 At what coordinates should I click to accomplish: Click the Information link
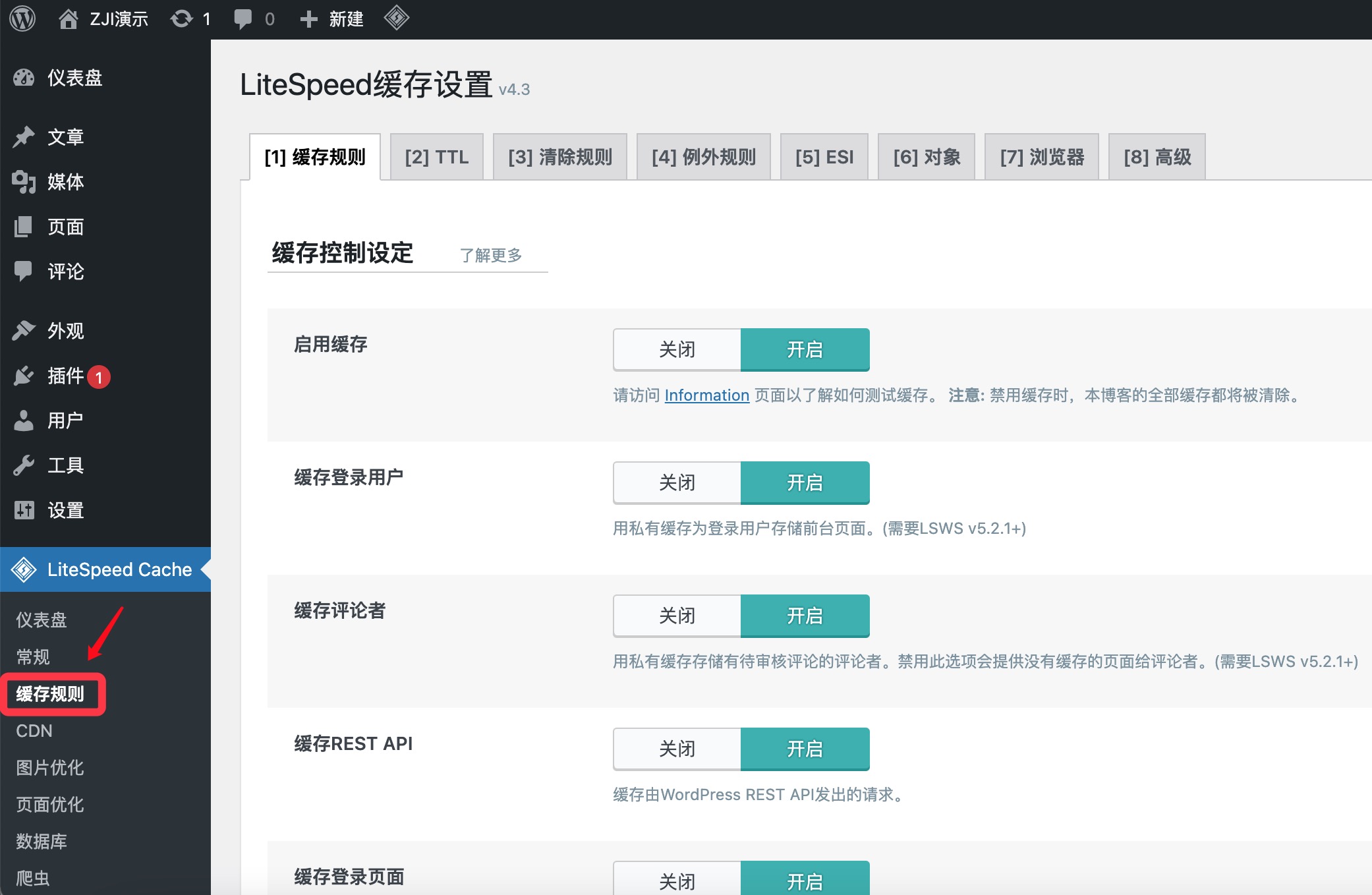pyautogui.click(x=706, y=395)
